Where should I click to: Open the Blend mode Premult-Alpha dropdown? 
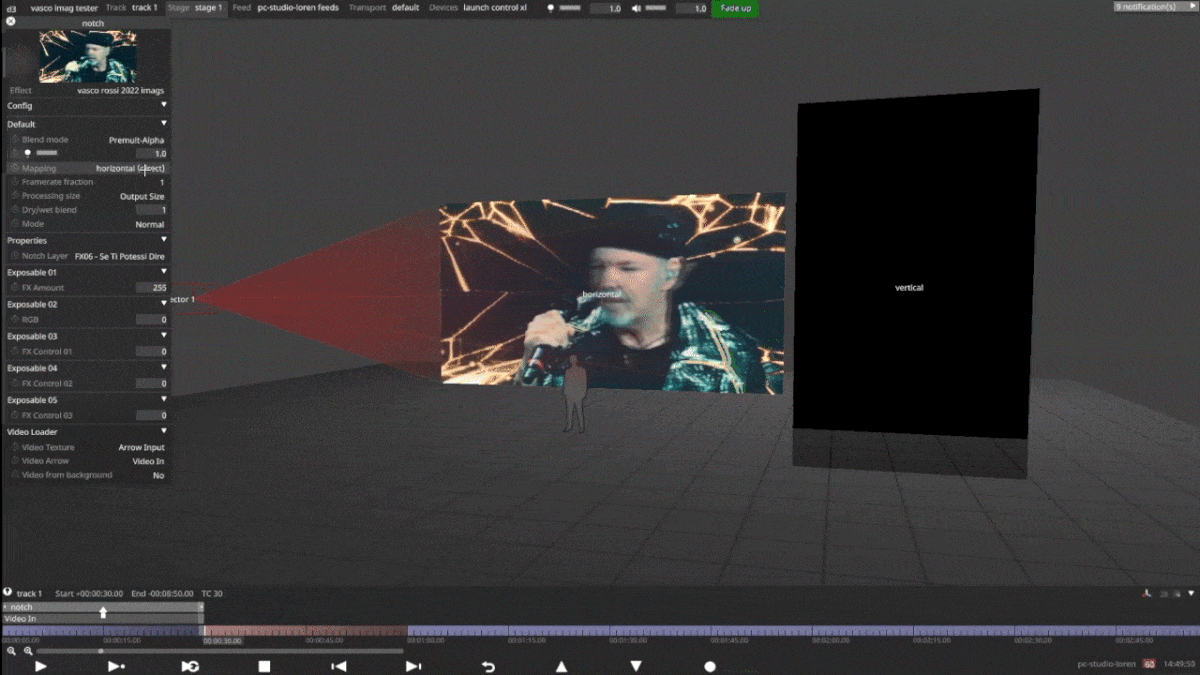pos(136,140)
